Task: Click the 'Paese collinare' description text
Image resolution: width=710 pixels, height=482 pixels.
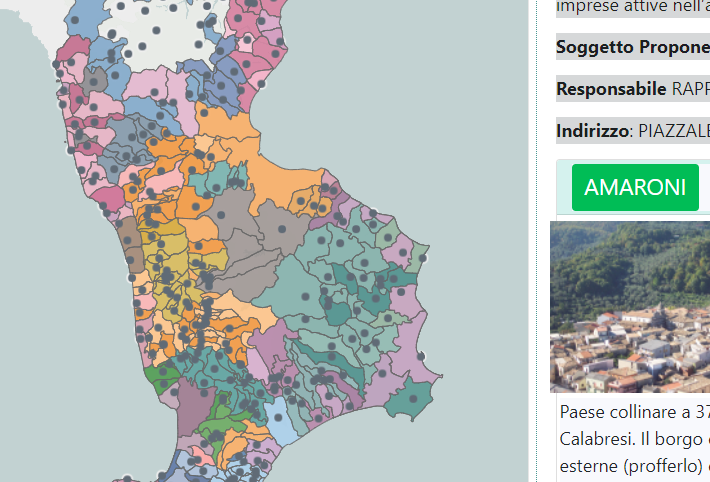Action: click(x=635, y=412)
